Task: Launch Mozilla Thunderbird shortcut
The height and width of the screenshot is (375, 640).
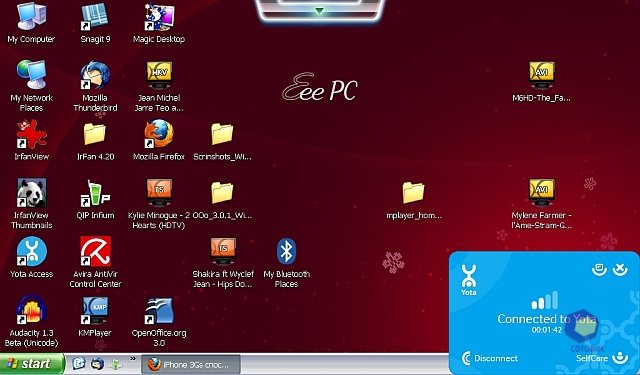Action: point(95,86)
